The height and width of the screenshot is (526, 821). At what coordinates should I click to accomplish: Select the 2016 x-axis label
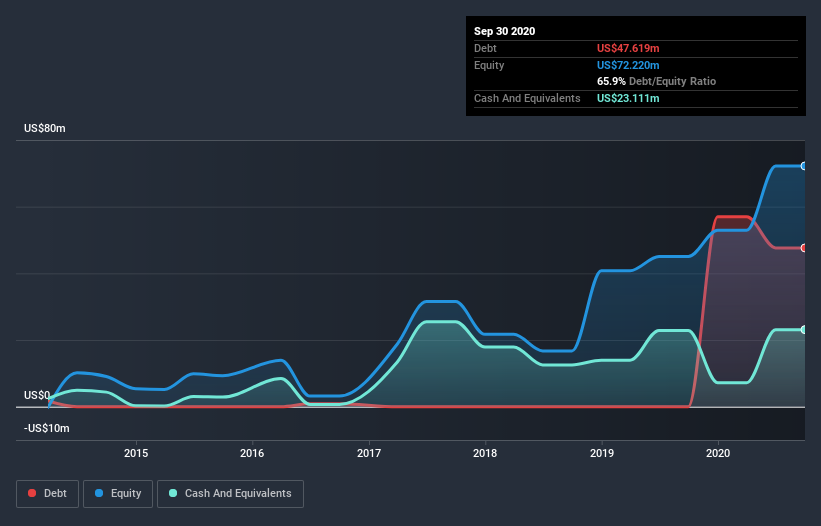(252, 453)
